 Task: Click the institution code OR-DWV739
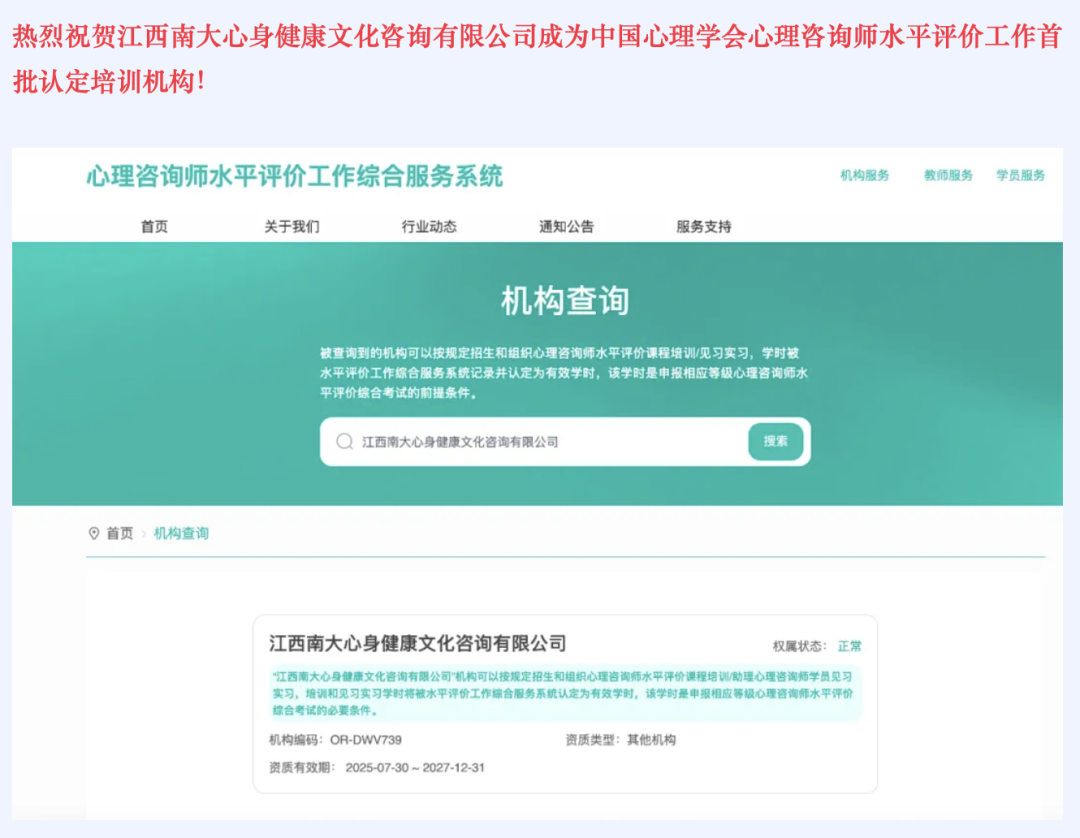click(366, 740)
